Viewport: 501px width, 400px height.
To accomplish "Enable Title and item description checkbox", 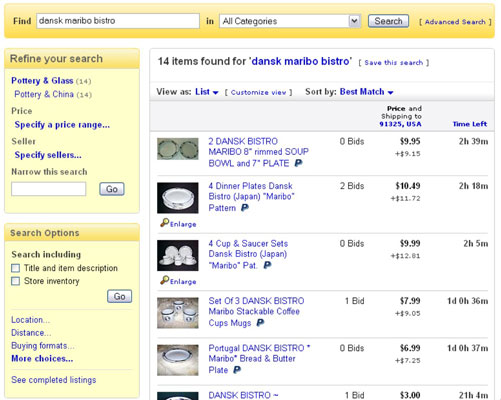I will (x=15, y=268).
